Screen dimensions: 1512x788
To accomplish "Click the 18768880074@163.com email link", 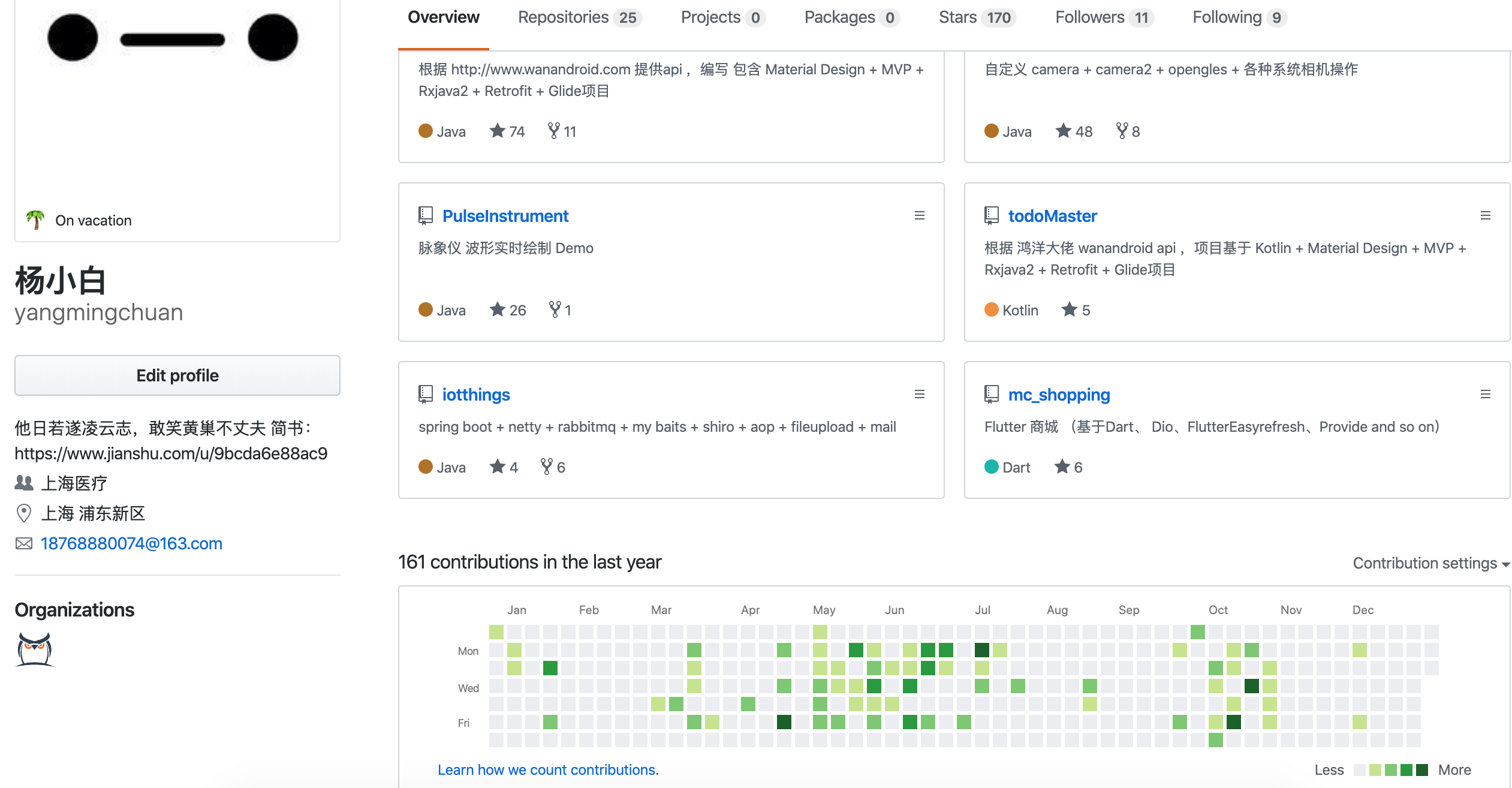I will point(131,543).
